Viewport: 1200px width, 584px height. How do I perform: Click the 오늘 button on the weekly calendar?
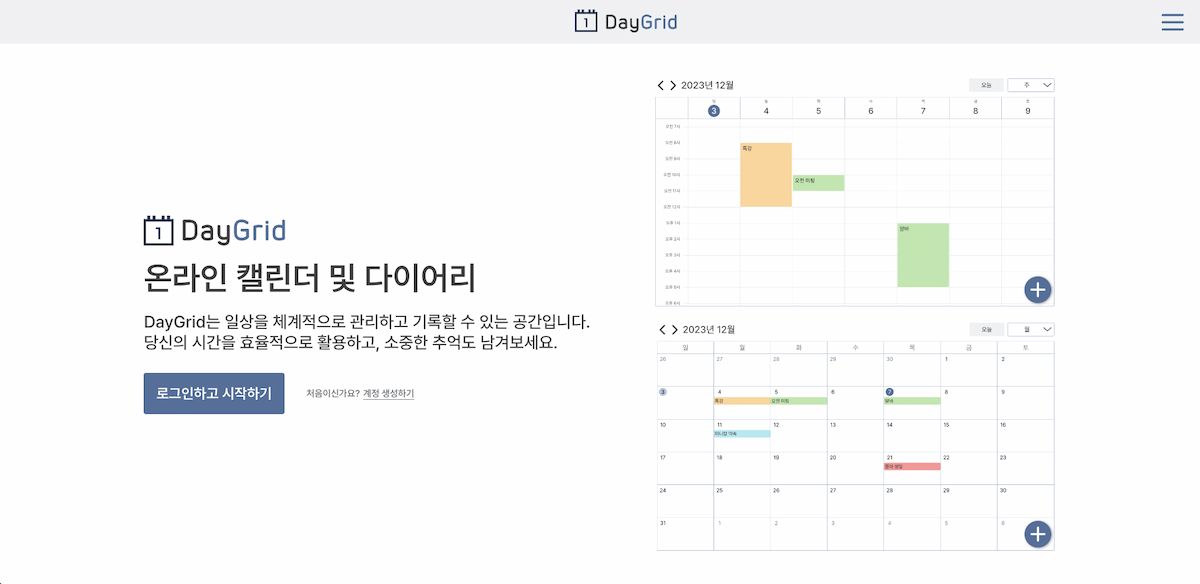pos(984,84)
